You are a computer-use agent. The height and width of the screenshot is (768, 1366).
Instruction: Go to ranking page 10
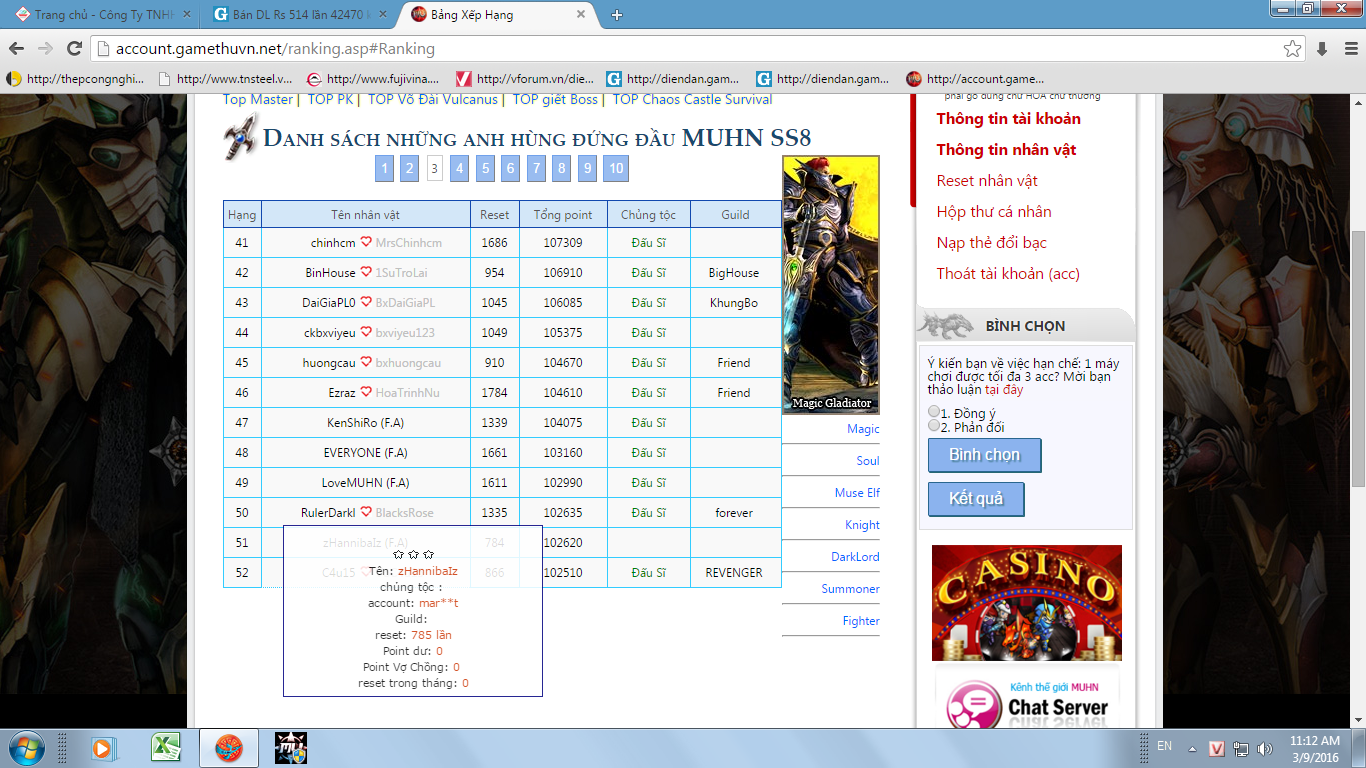(616, 168)
